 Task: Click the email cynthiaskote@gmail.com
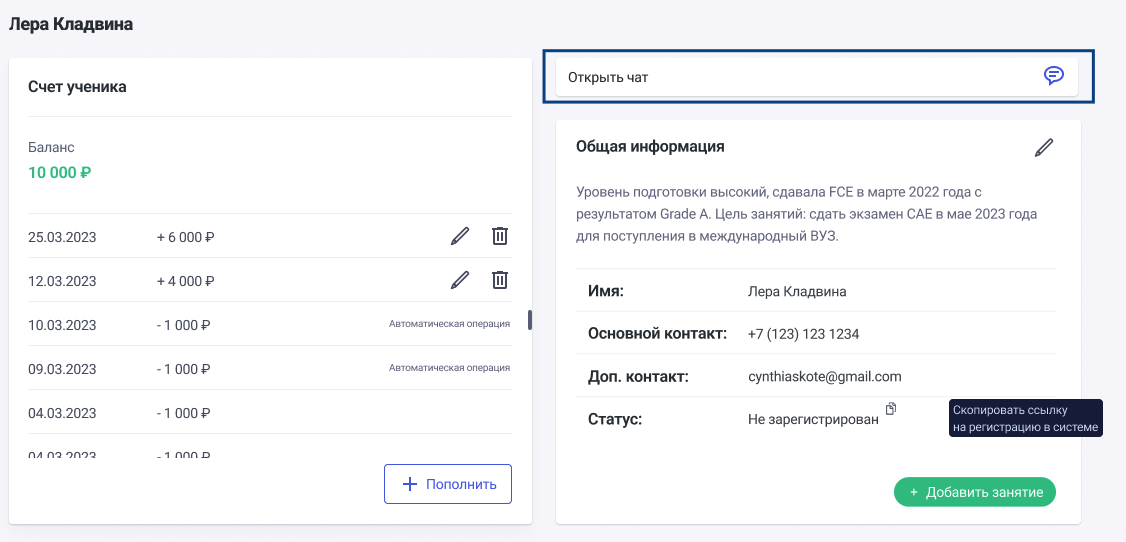click(x=824, y=377)
